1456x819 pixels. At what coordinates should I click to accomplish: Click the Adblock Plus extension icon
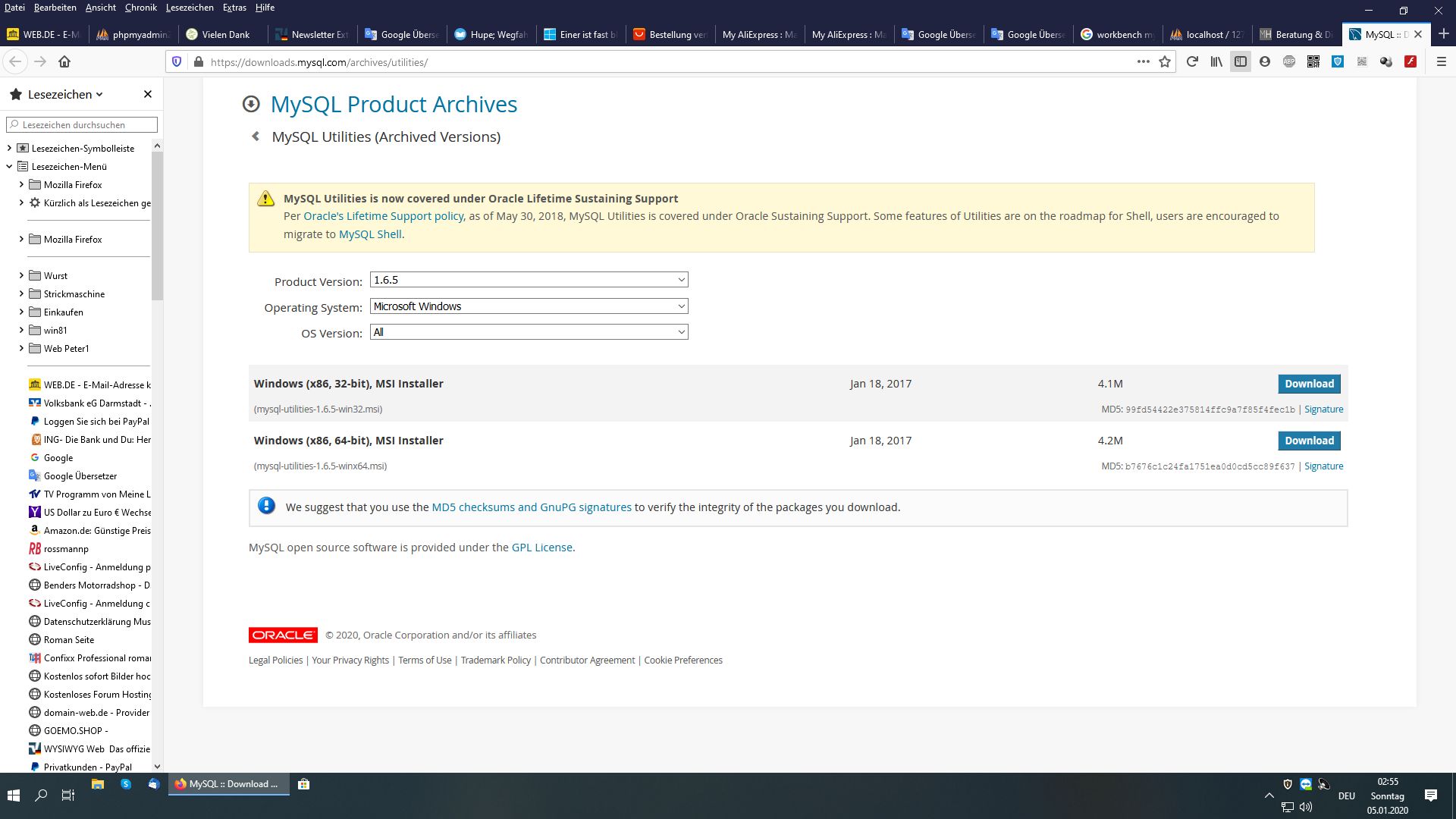pyautogui.click(x=1289, y=62)
